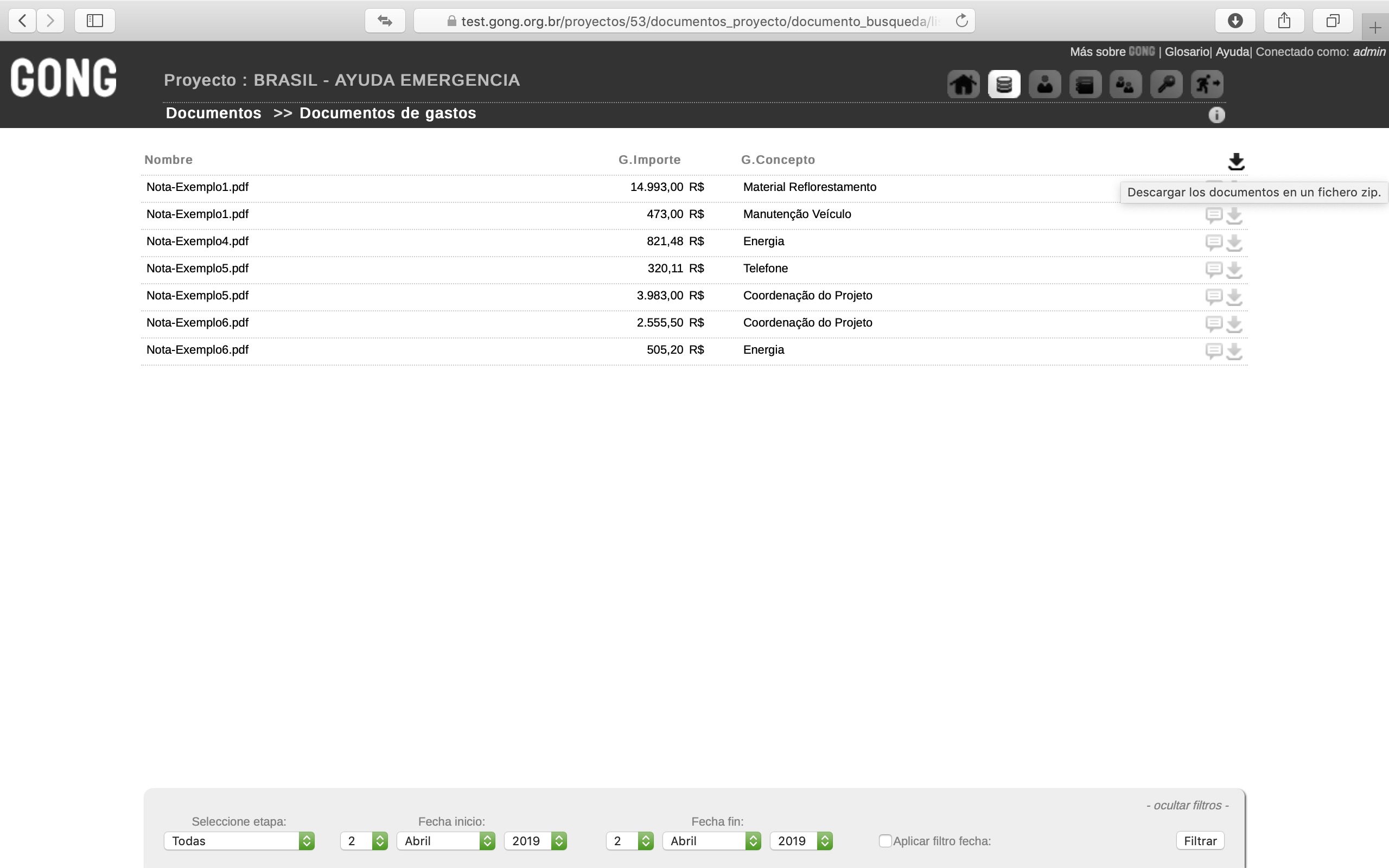The image size is (1389, 868).
Task: Open the Fecha inicio day dropdown
Action: pos(364,840)
